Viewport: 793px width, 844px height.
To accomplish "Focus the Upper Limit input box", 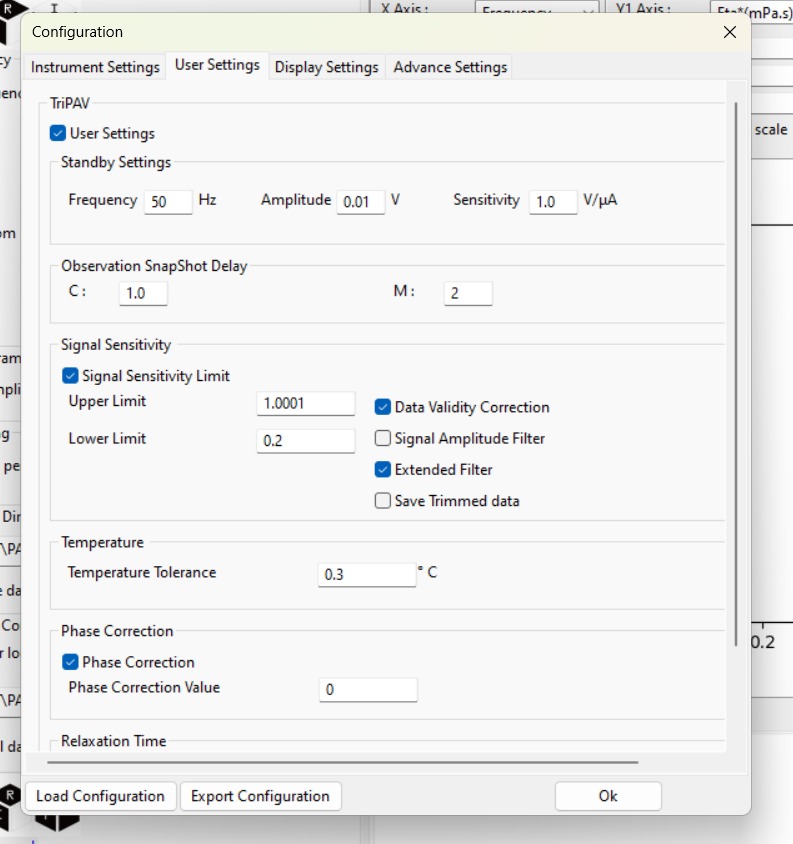I will tap(306, 403).
